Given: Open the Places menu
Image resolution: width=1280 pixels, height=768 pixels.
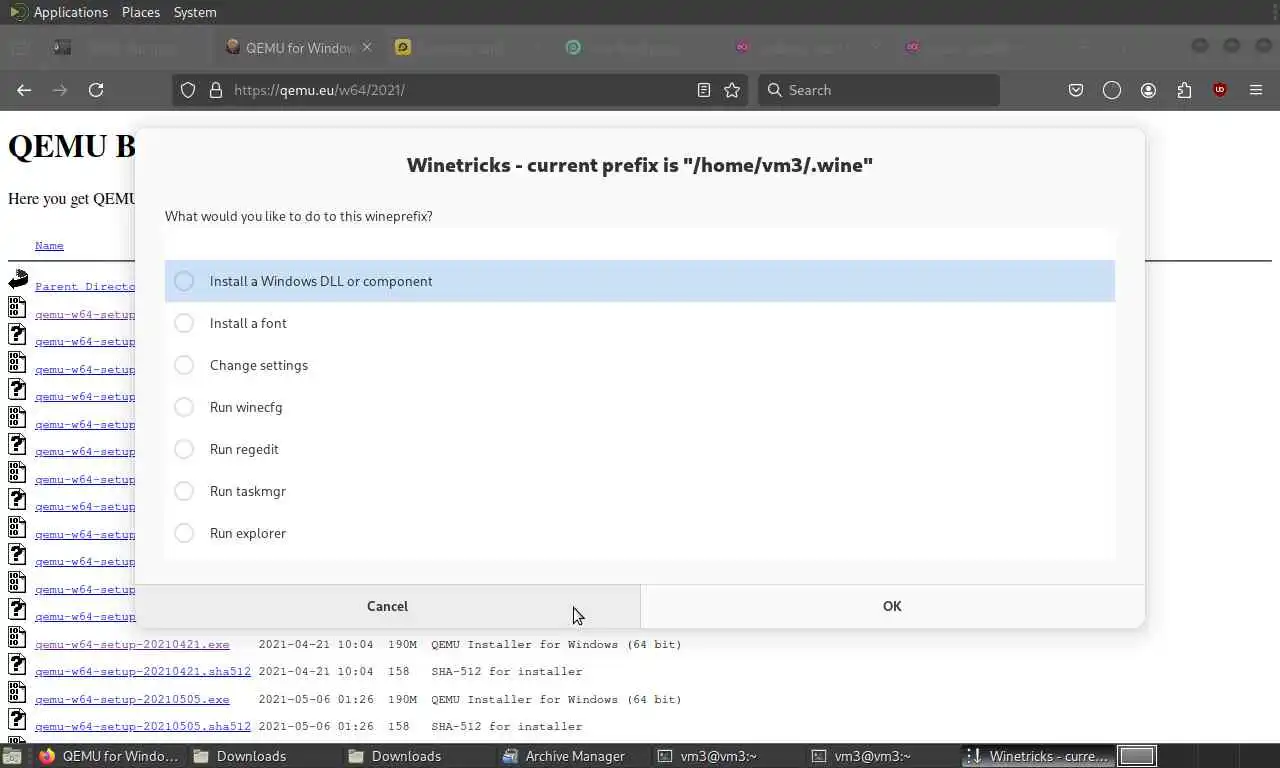Looking at the screenshot, I should (141, 12).
